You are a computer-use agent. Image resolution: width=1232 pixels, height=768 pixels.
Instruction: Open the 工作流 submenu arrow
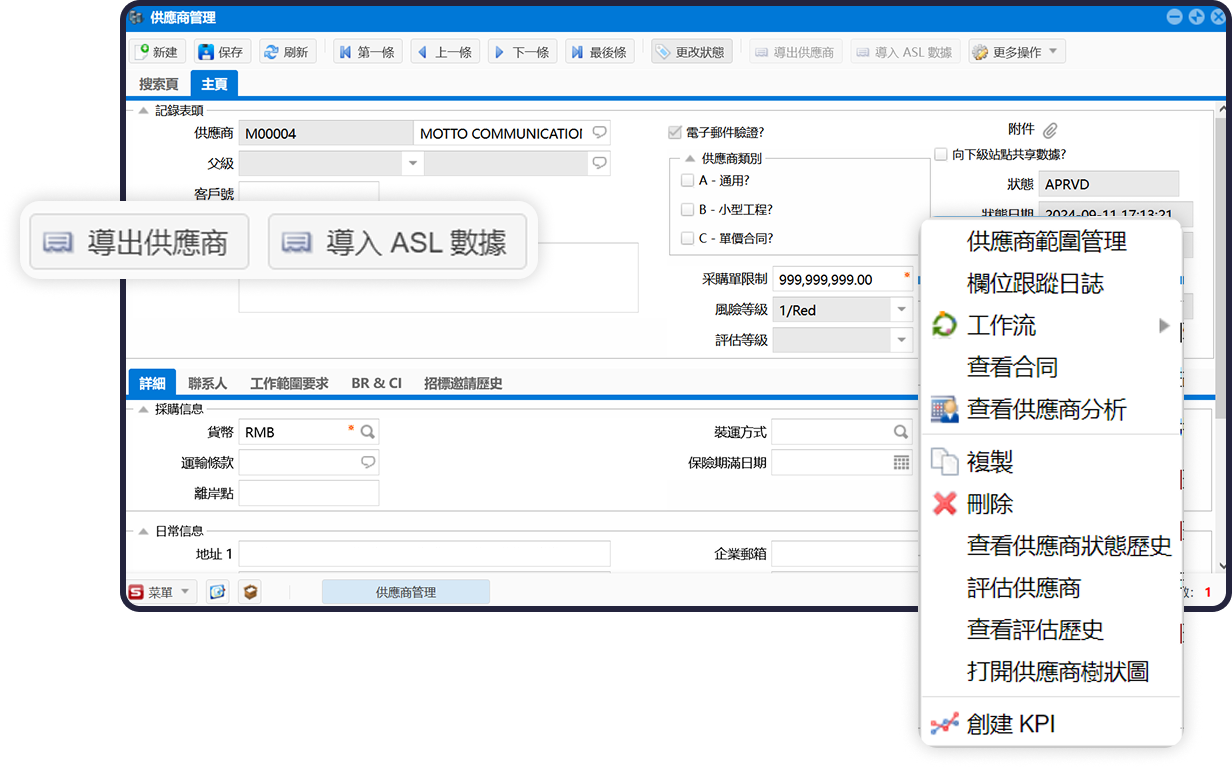point(1163,325)
